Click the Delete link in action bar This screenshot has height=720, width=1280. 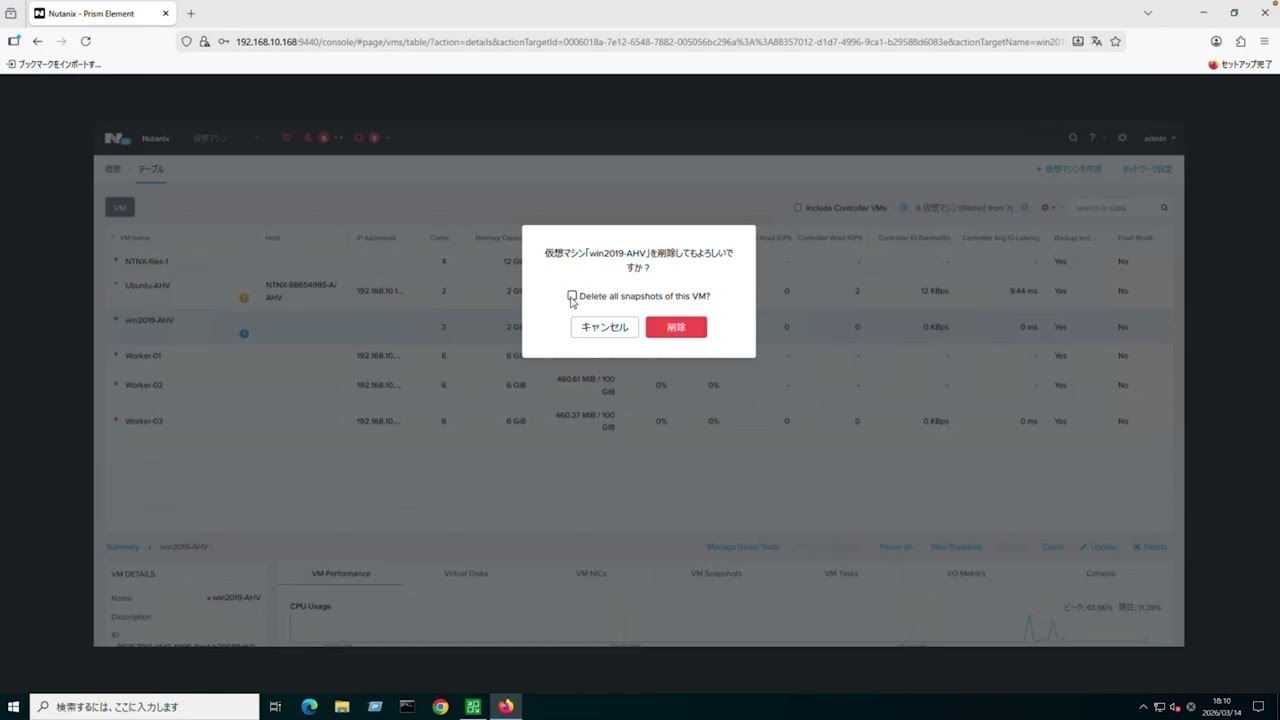pos(1150,547)
